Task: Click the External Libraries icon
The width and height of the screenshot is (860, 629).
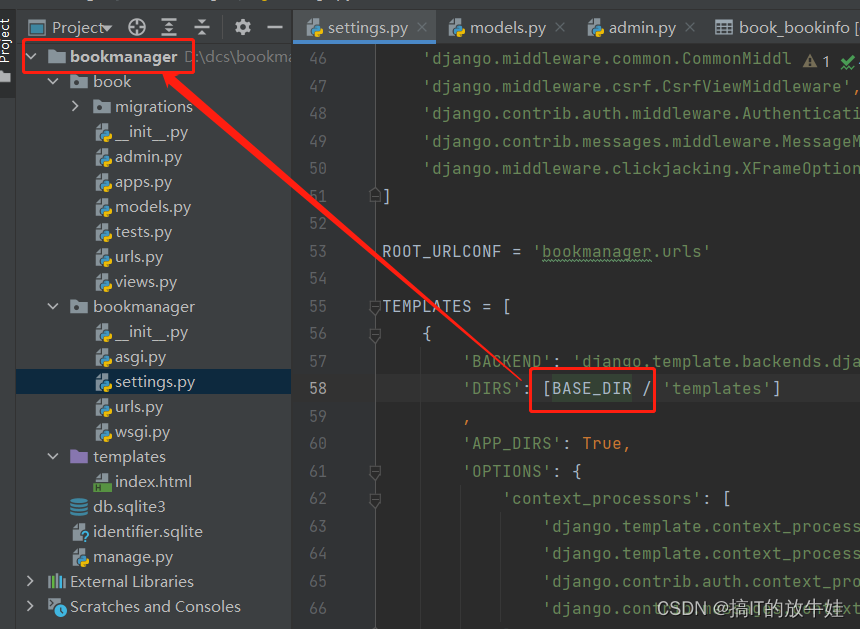Action: (x=56, y=581)
